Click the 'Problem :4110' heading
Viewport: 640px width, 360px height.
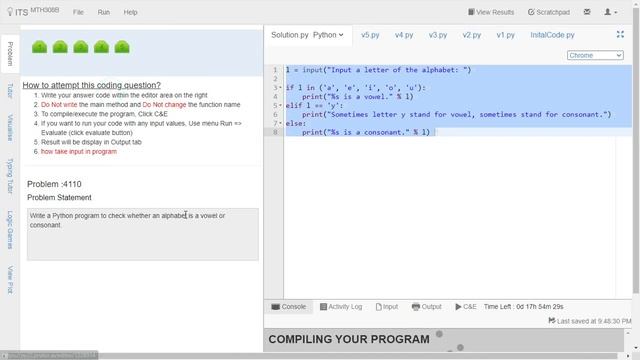coord(54,184)
